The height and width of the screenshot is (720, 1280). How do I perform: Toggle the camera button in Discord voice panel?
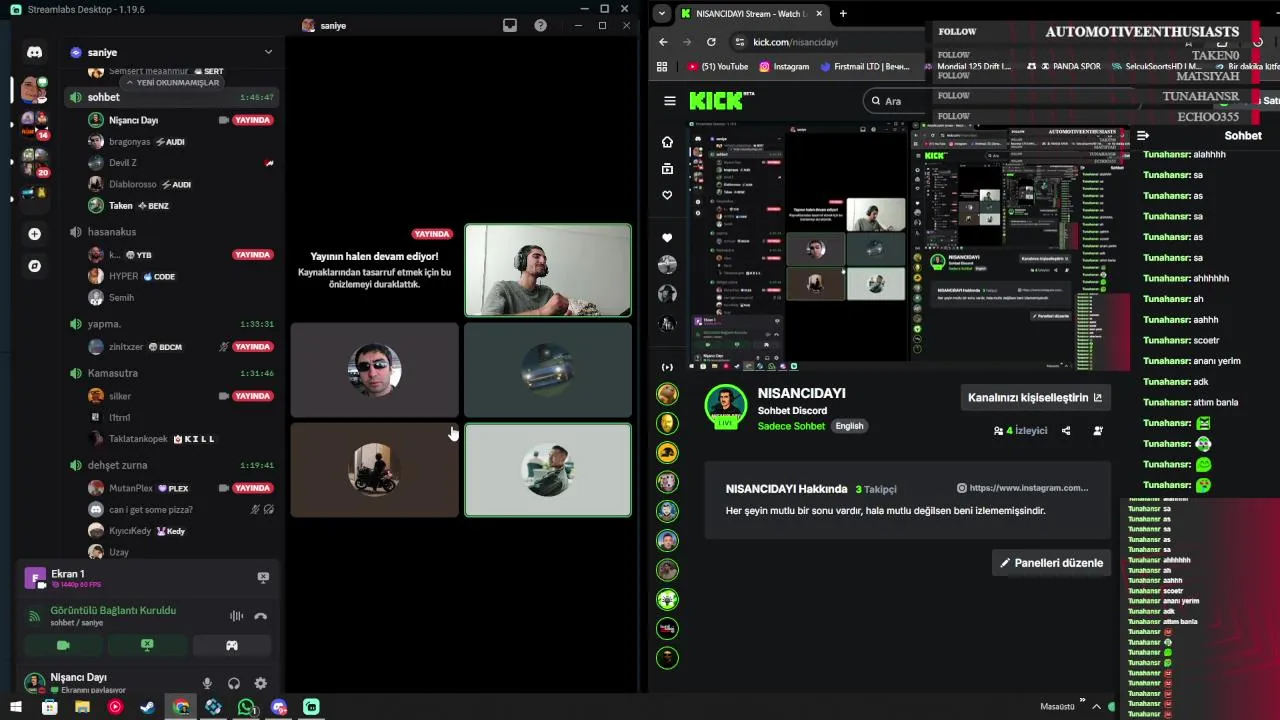(x=63, y=645)
